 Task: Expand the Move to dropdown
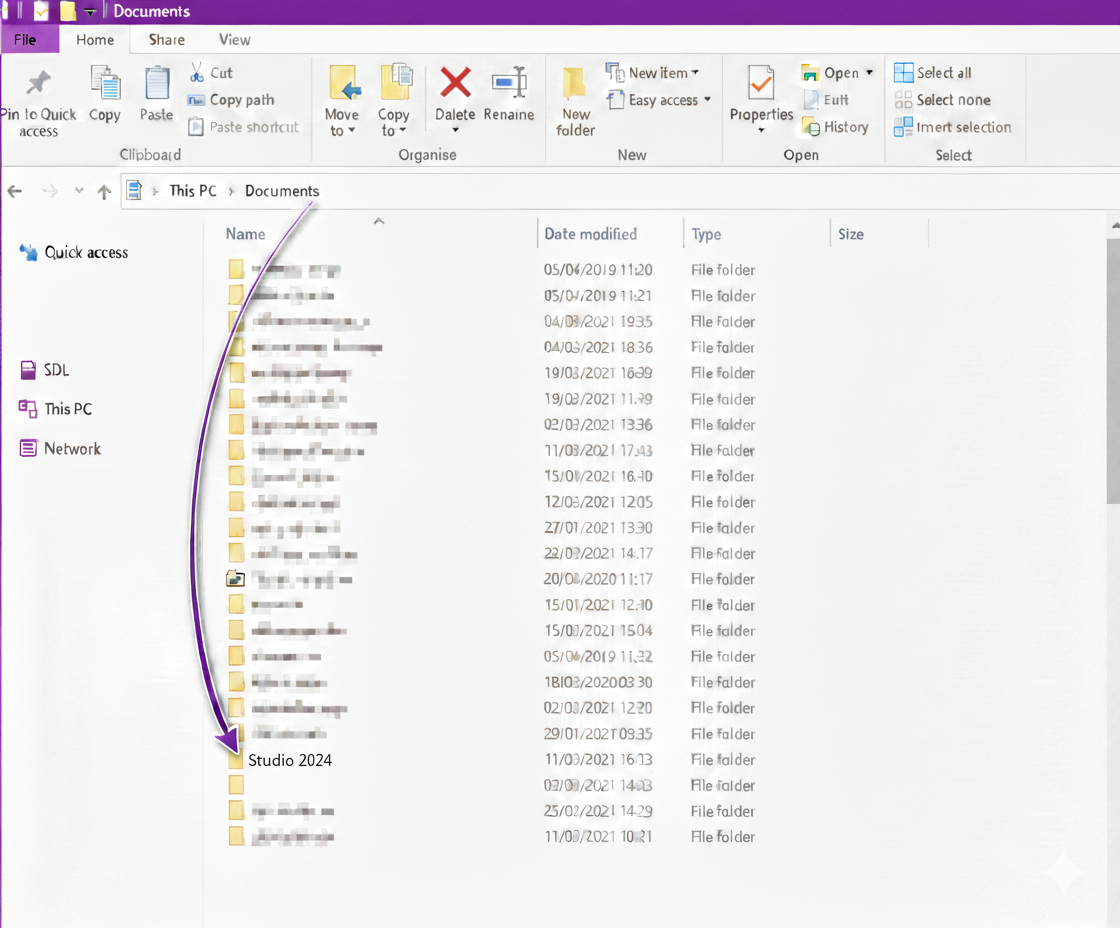click(341, 131)
